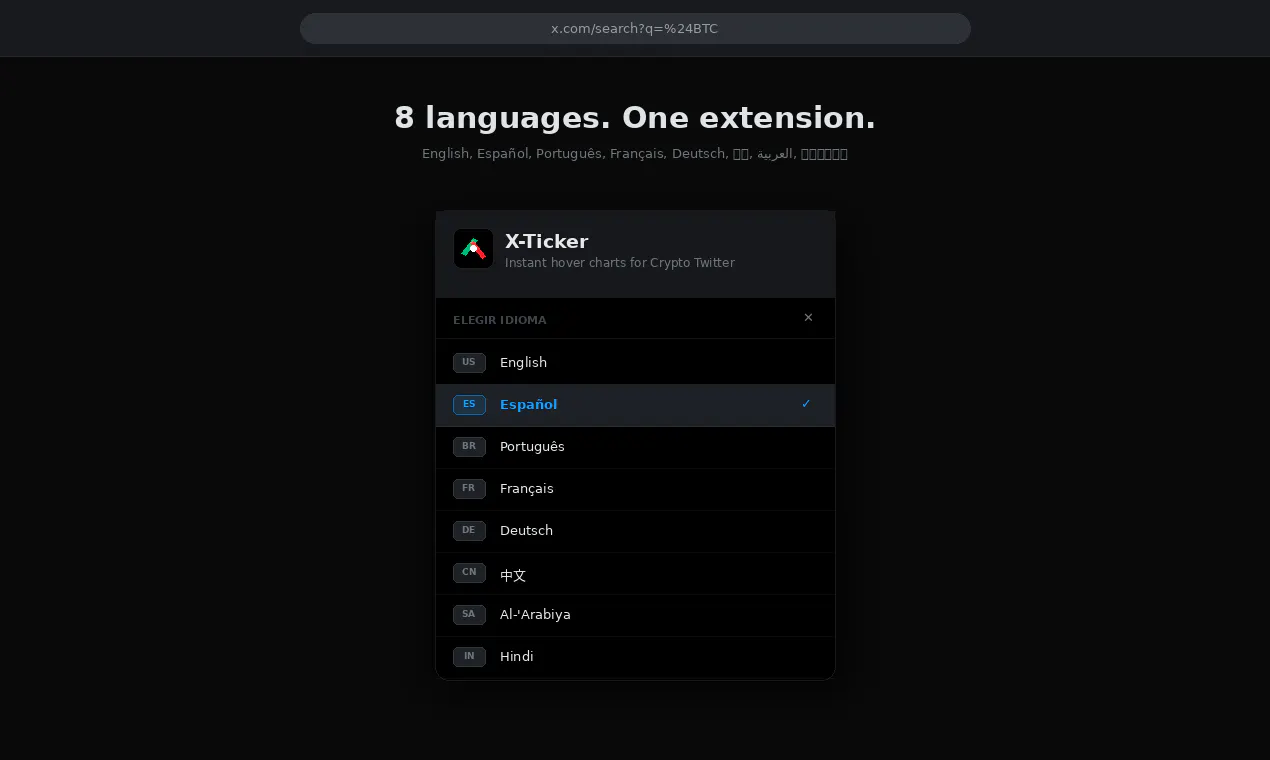Screen dimensions: 1270x760
Task: Click the CN country badge
Action: pos(469,573)
